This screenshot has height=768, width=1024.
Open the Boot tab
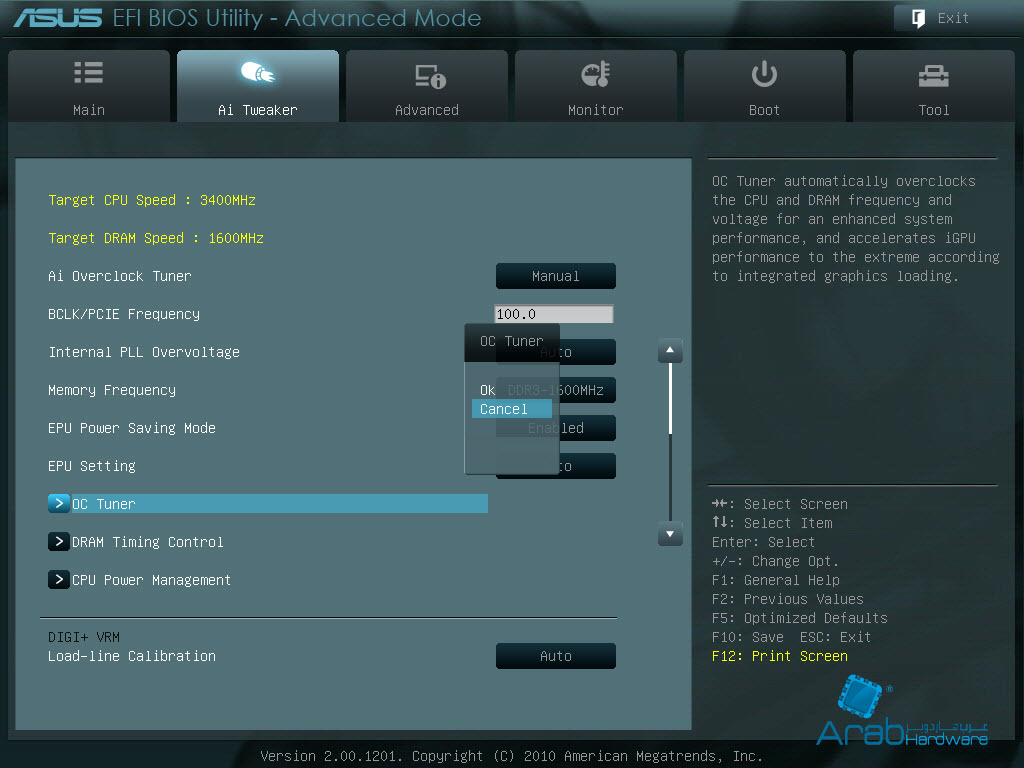pos(765,86)
